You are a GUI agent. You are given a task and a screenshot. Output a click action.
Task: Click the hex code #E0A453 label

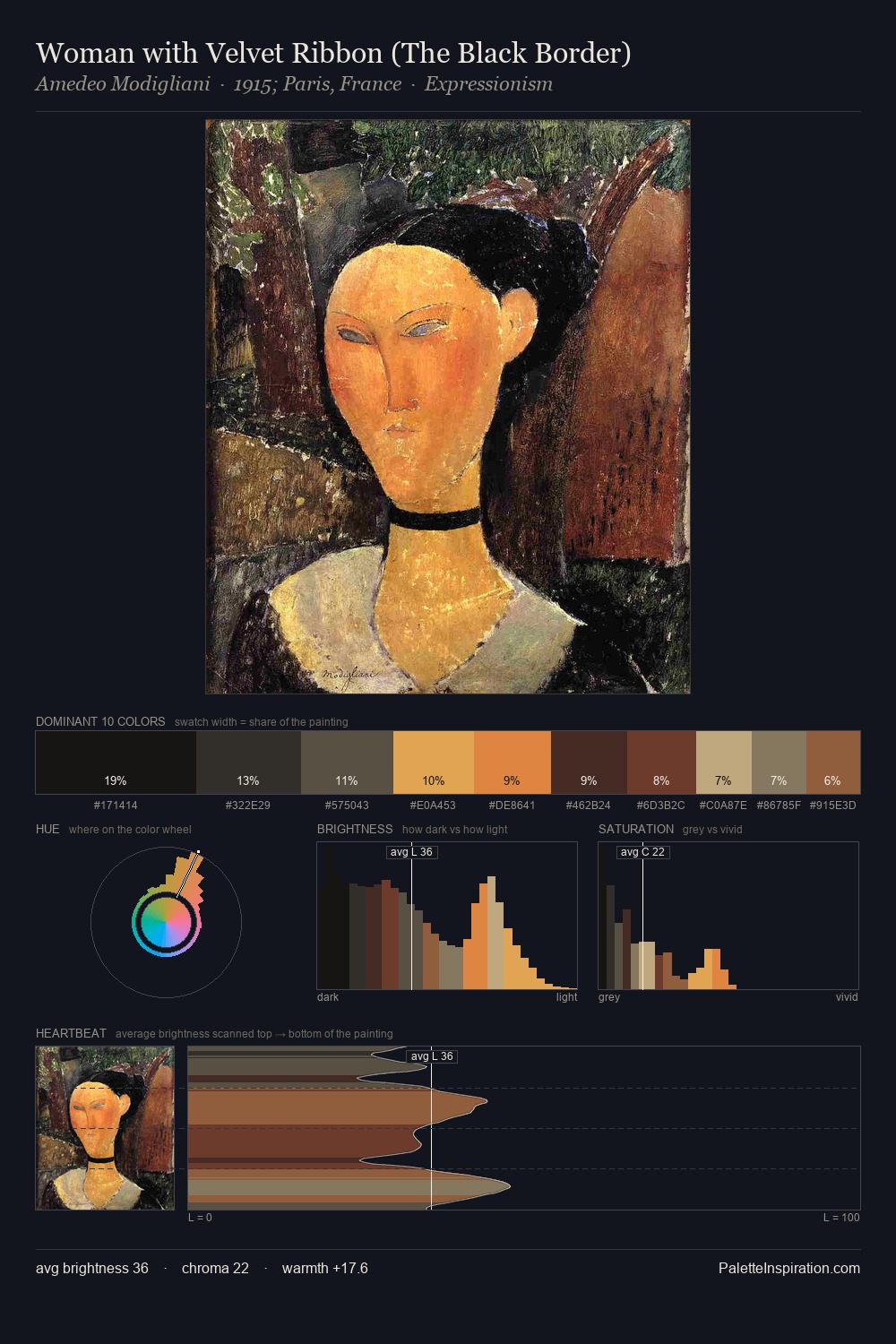(x=434, y=806)
